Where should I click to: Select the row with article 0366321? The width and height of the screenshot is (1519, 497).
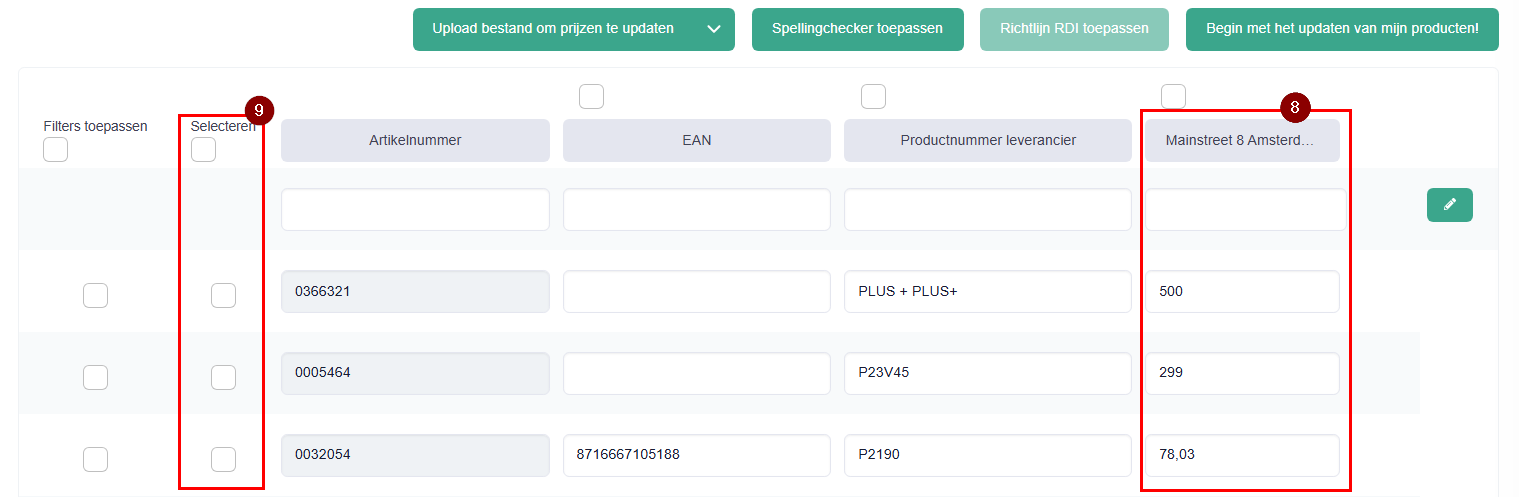pos(223,296)
